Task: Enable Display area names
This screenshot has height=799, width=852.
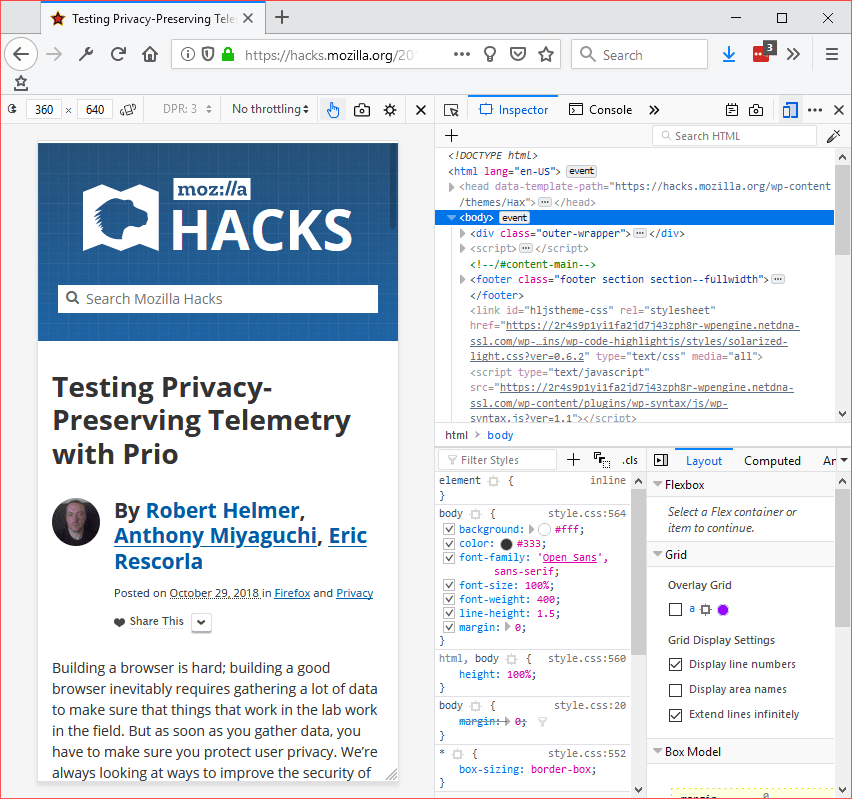Action: (x=675, y=688)
